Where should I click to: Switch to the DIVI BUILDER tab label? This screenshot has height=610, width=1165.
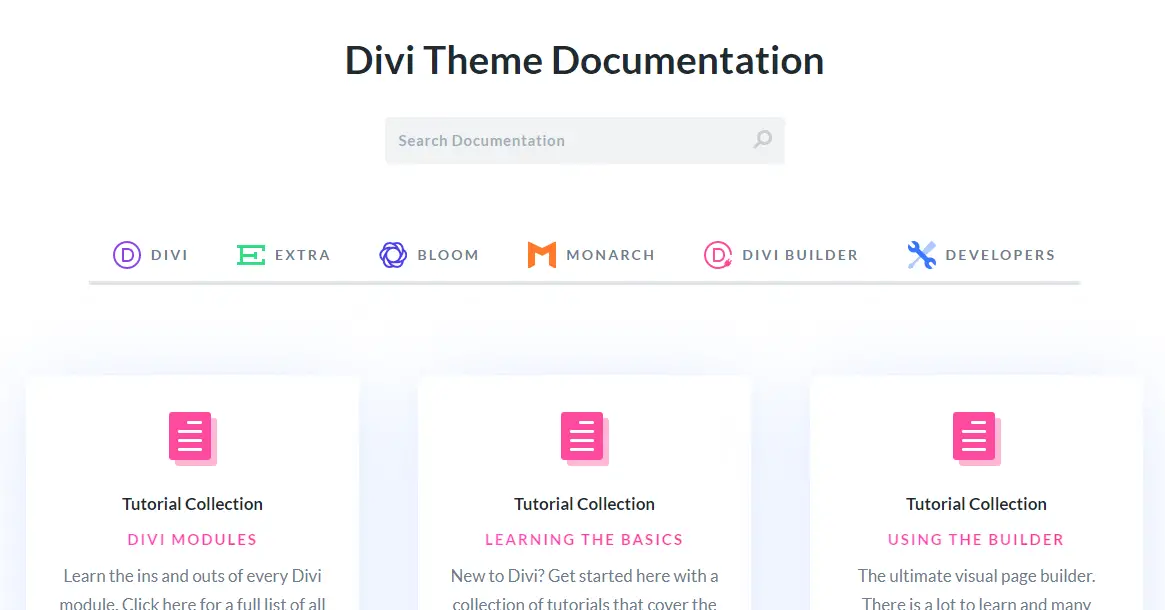click(x=800, y=255)
